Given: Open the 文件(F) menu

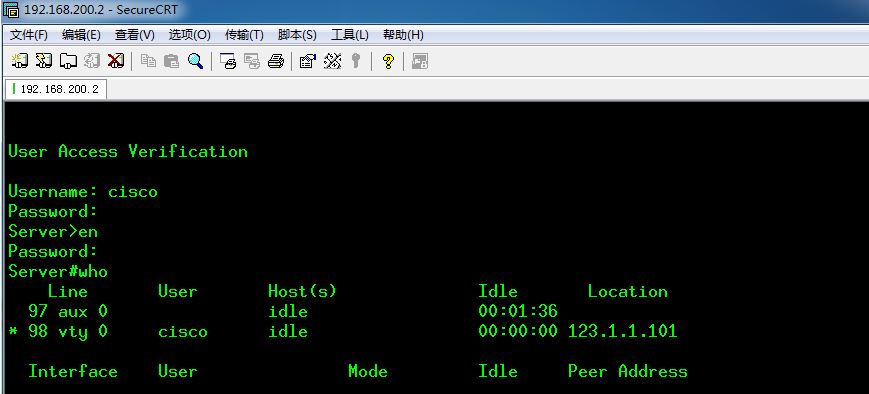Looking at the screenshot, I should click(29, 35).
